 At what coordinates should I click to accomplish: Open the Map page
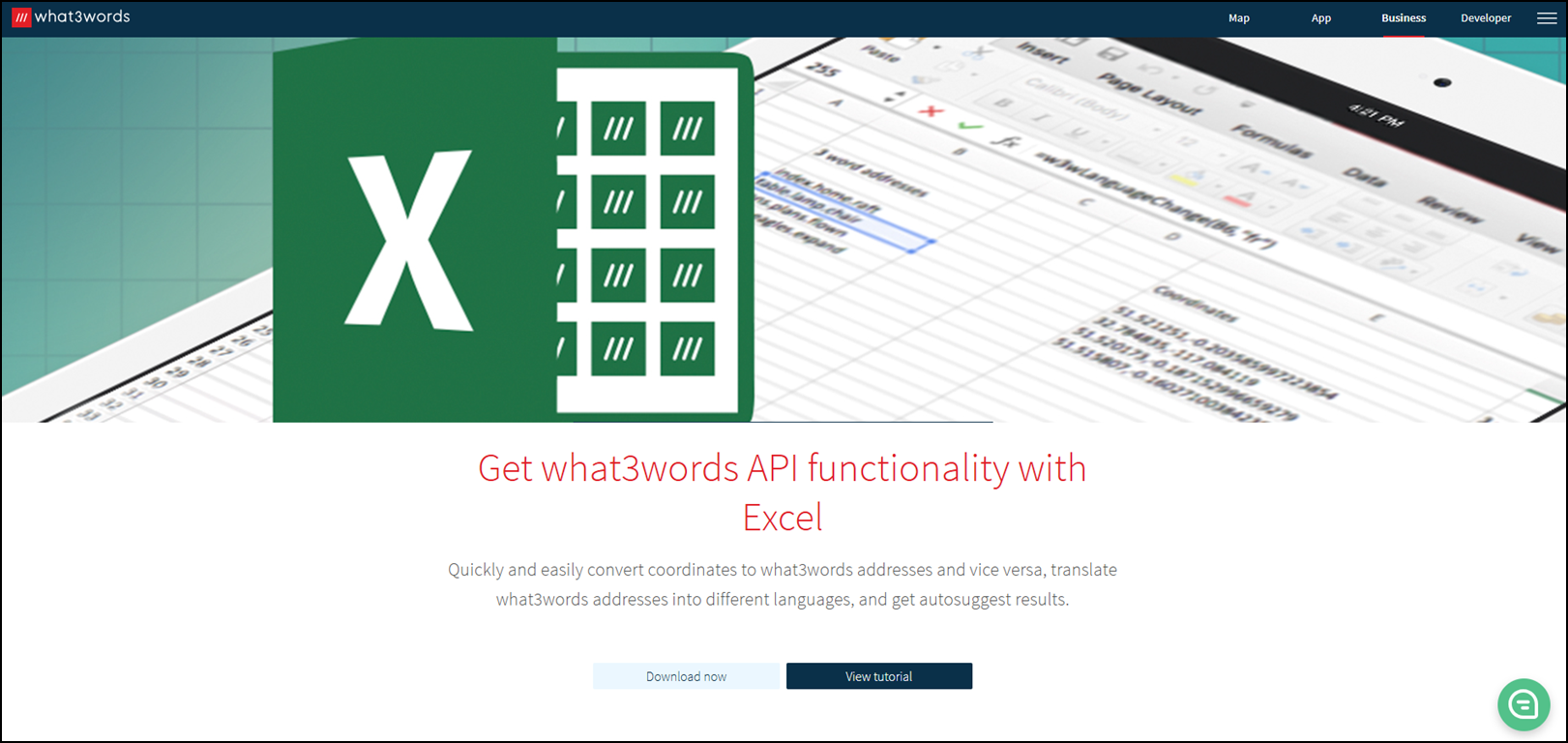(1238, 18)
